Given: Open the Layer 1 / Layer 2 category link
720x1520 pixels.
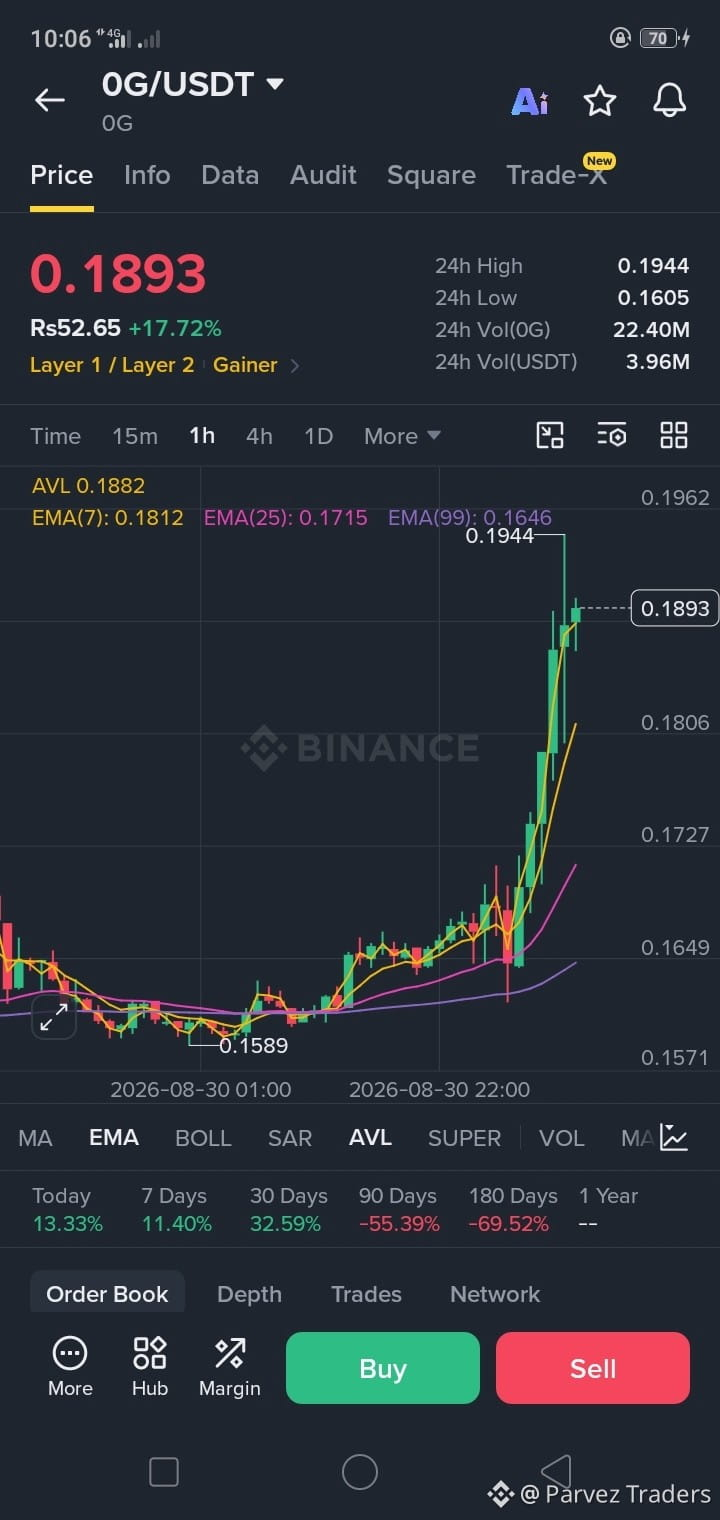Looking at the screenshot, I should [112, 365].
